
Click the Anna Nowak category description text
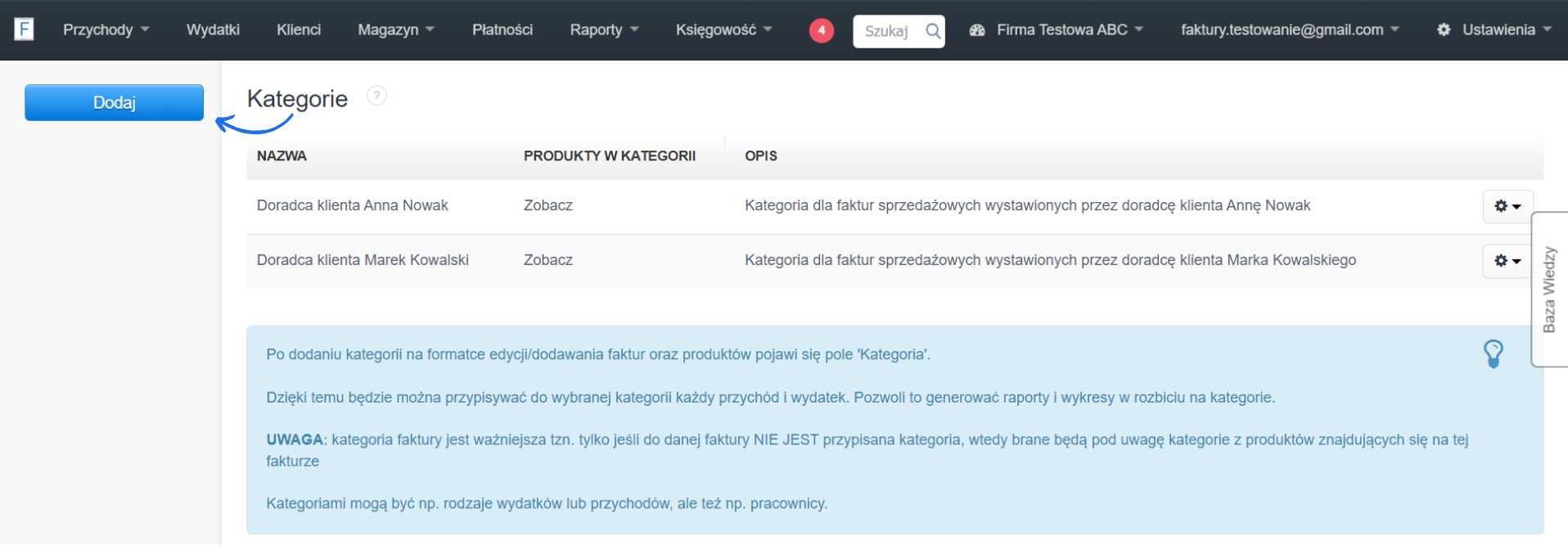tap(1027, 205)
